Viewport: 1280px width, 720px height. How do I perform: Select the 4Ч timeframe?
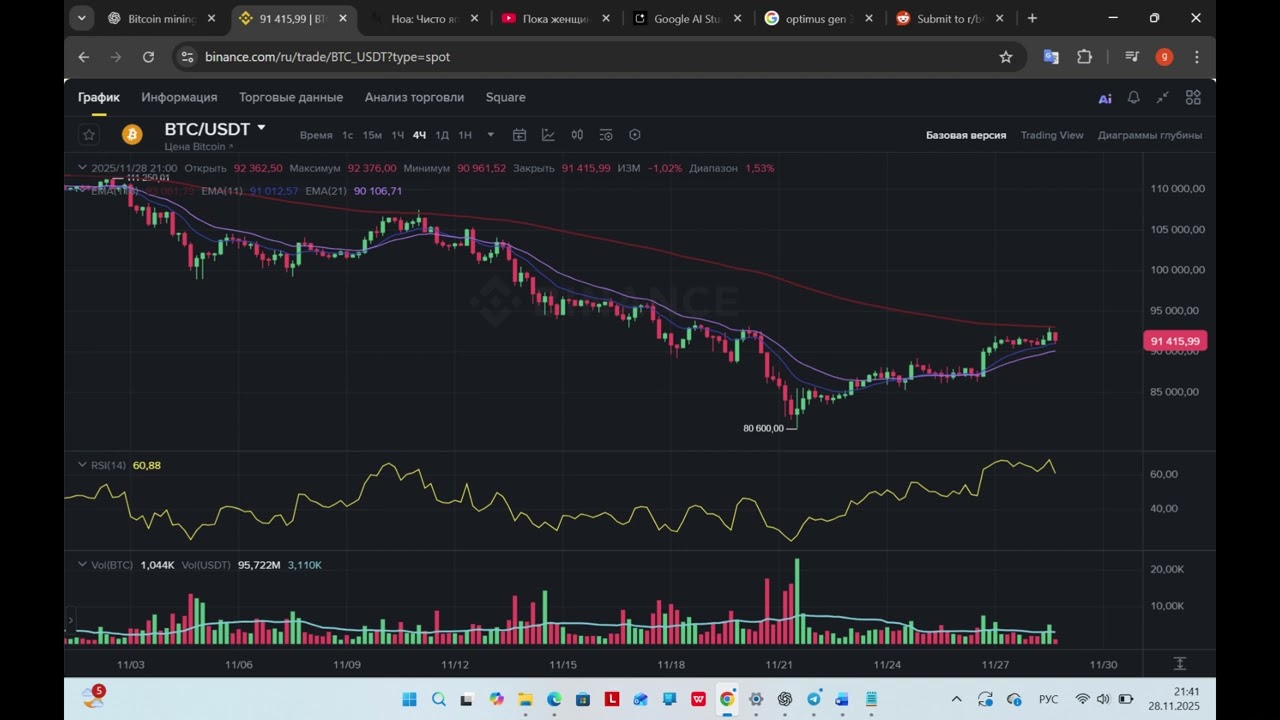pyautogui.click(x=419, y=135)
